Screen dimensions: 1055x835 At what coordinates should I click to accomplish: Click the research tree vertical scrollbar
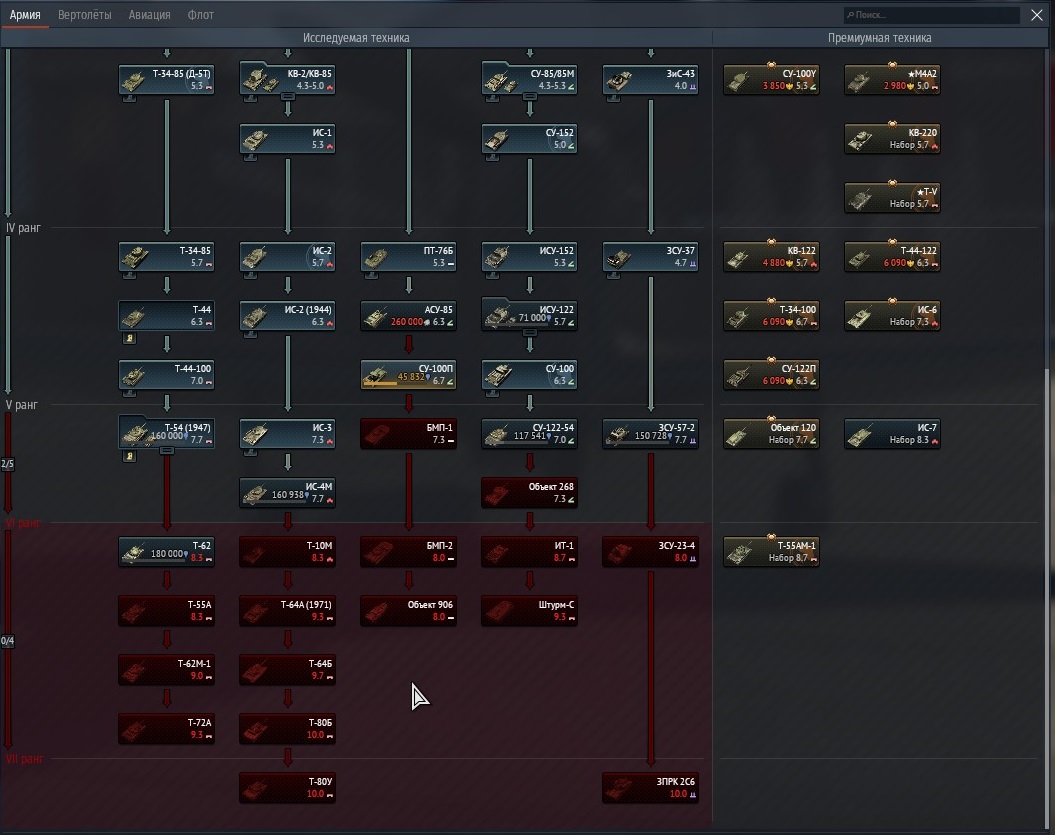(1046, 599)
